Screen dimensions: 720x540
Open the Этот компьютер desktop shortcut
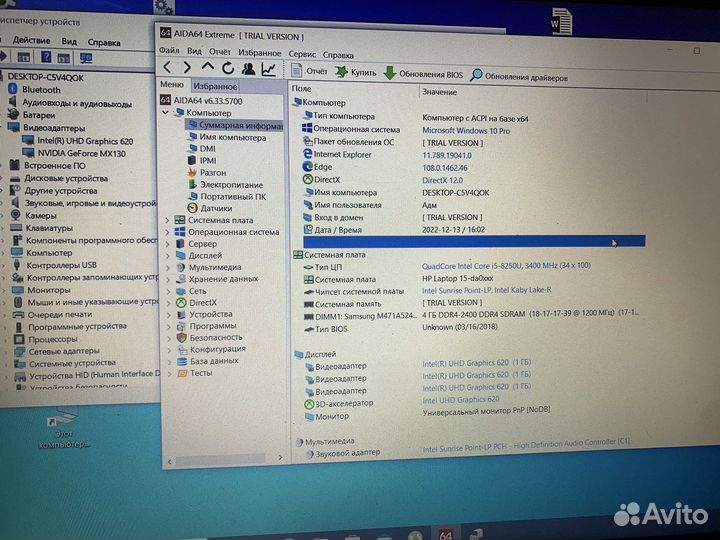point(63,428)
